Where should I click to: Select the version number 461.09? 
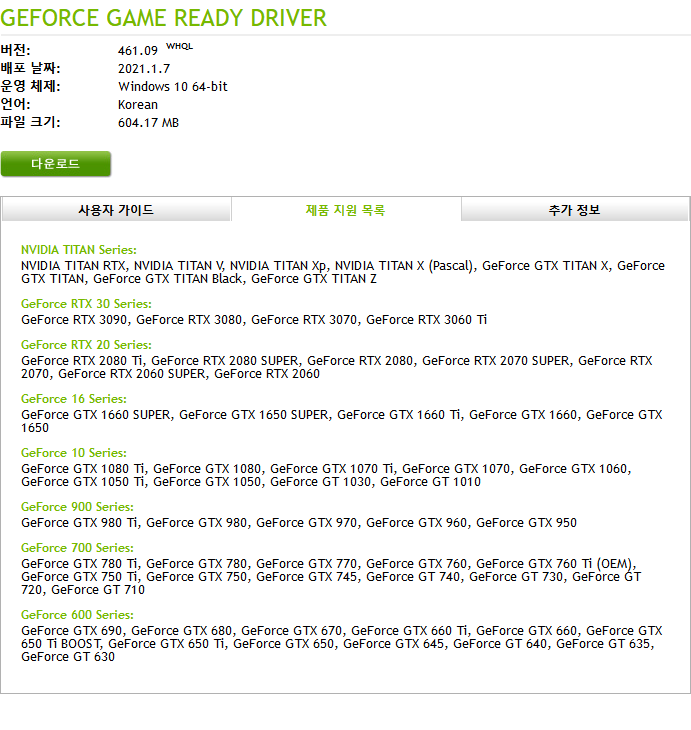coord(138,51)
